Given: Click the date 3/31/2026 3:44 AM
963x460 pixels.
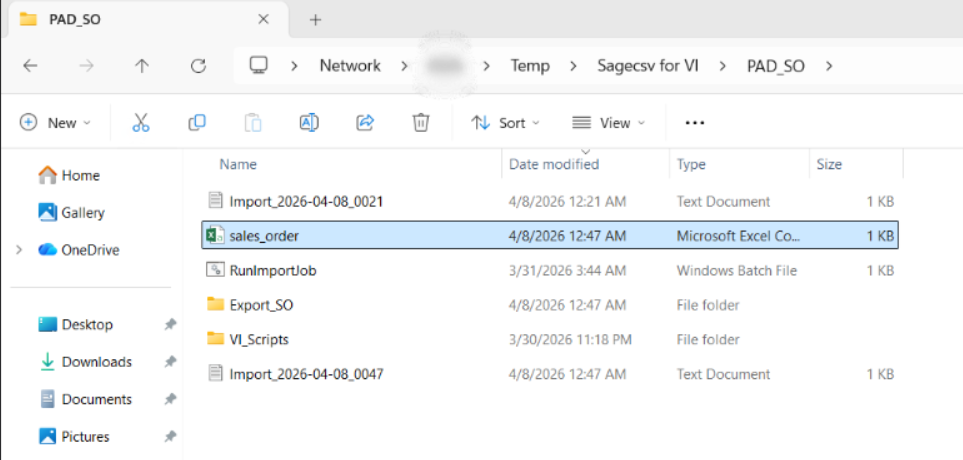Looking at the screenshot, I should click(x=567, y=270).
